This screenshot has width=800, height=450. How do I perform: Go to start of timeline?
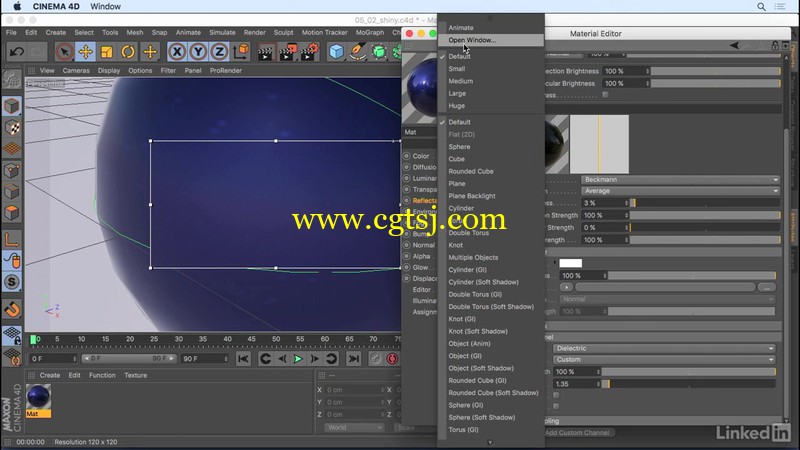[x=243, y=359]
